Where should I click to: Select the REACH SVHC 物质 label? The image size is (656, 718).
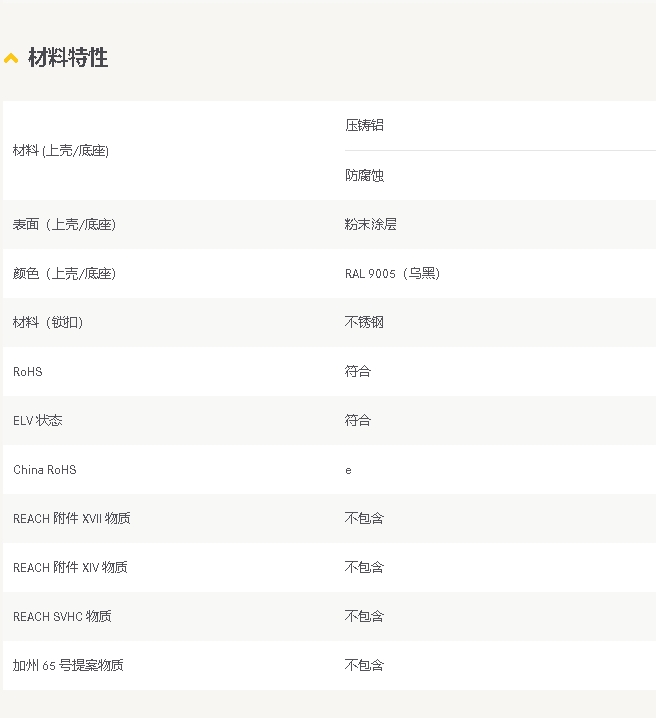62,616
